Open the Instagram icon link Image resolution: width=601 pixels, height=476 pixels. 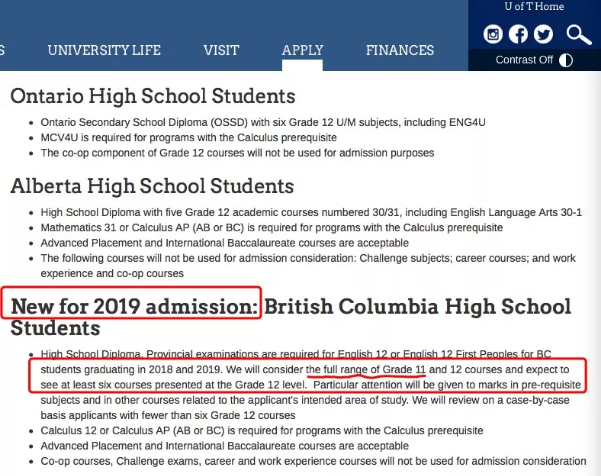[493, 34]
